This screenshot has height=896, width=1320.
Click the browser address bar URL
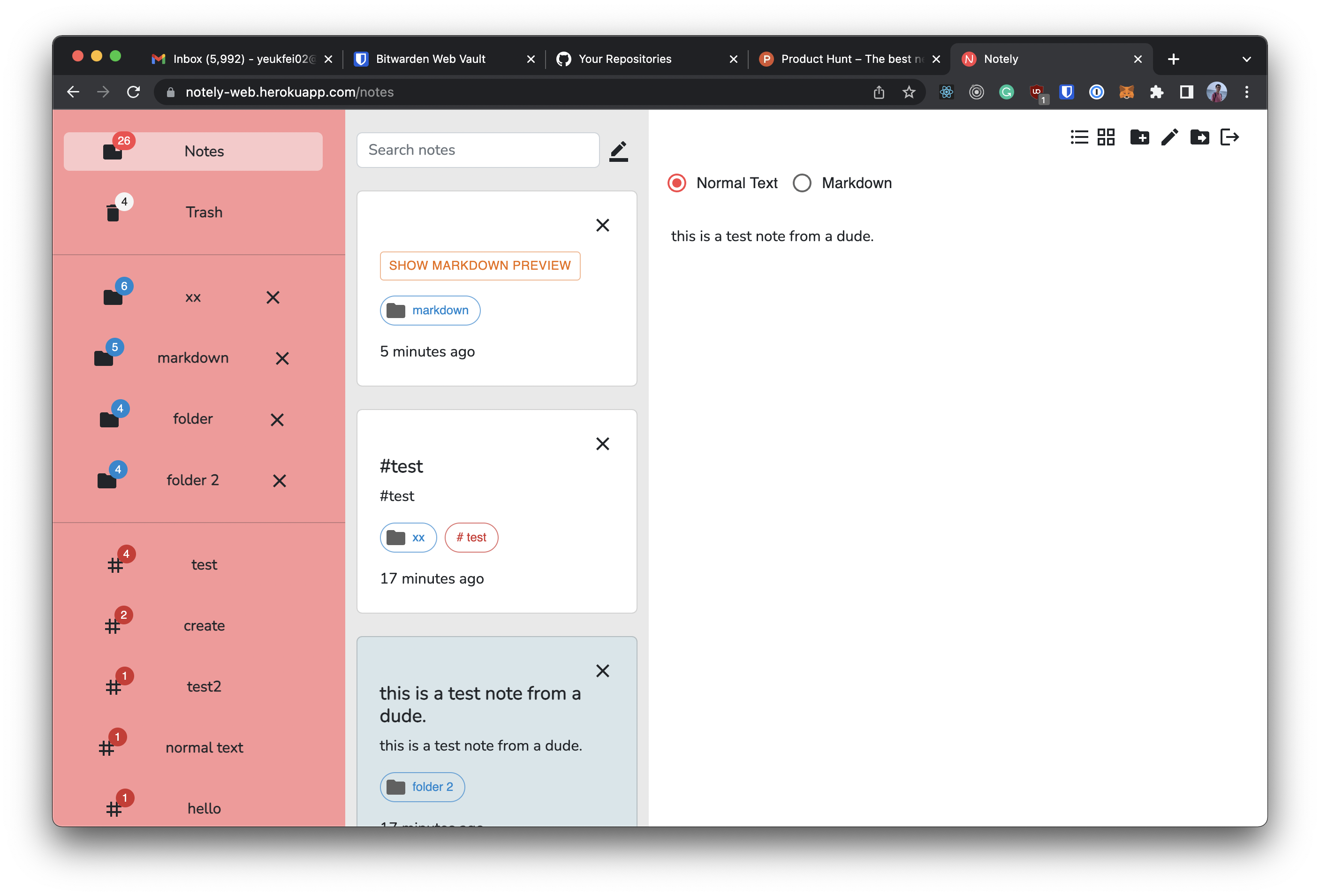coord(289,92)
